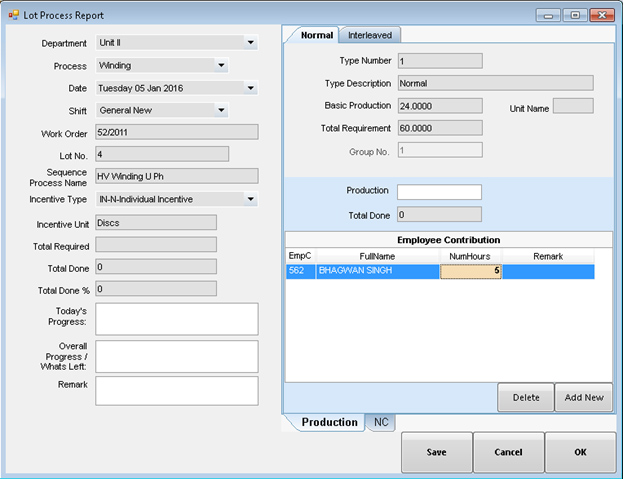Open the Date picker dropdown
This screenshot has width=623, height=479.
click(250, 88)
